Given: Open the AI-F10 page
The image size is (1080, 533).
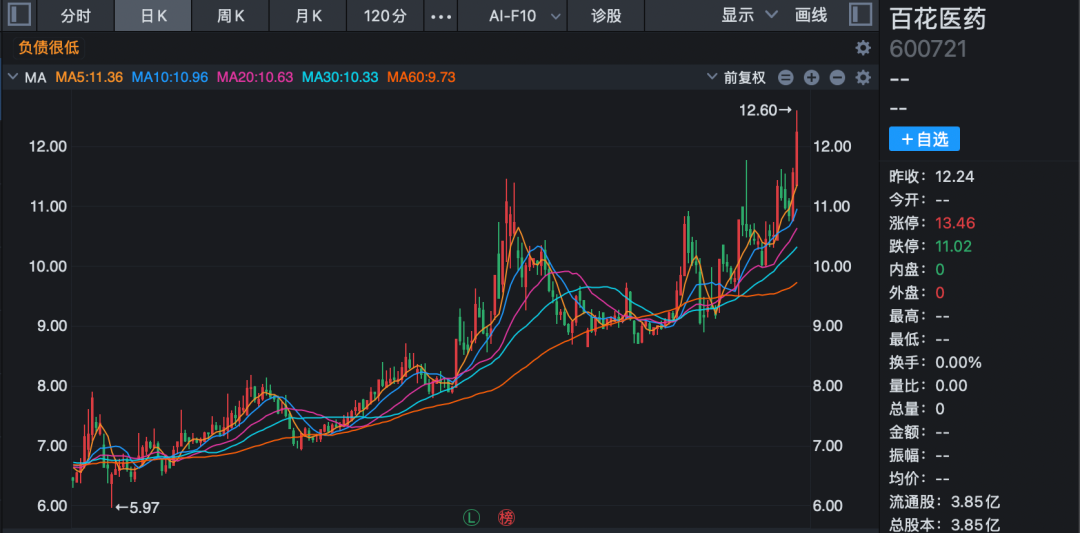Looking at the screenshot, I should click(511, 16).
